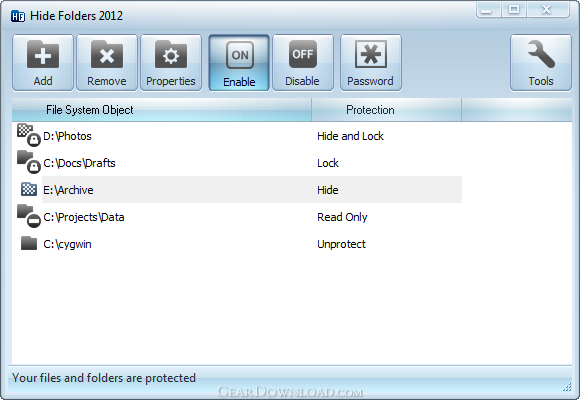Click the Unprotect cell for C:\cygwin
The image size is (580, 400).
click(341, 244)
